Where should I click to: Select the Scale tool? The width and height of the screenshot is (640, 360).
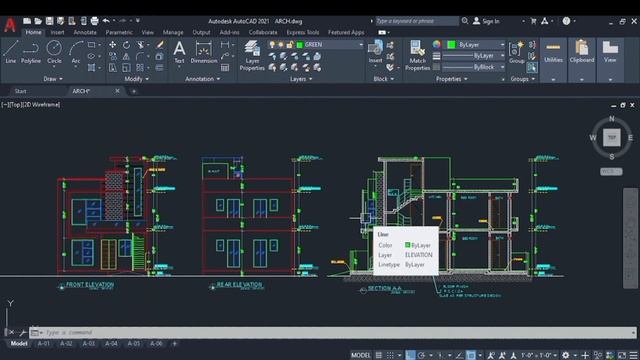[x=127, y=67]
